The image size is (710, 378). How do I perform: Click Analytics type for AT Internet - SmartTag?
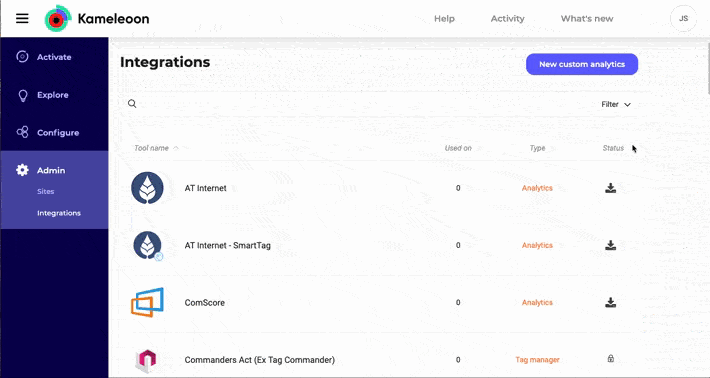[x=537, y=245]
